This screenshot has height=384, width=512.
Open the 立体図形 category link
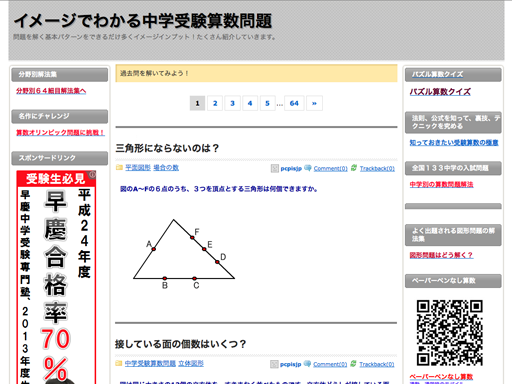tap(191, 363)
